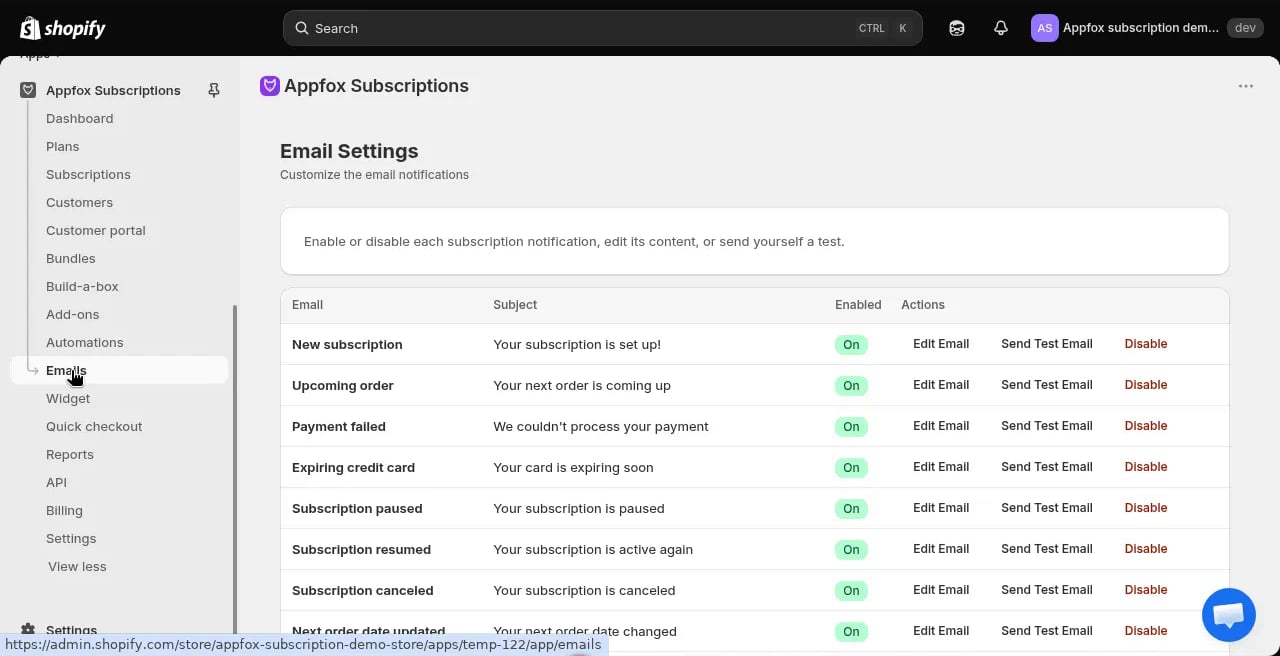1280x656 pixels.
Task: Open the API page
Action: tap(56, 482)
